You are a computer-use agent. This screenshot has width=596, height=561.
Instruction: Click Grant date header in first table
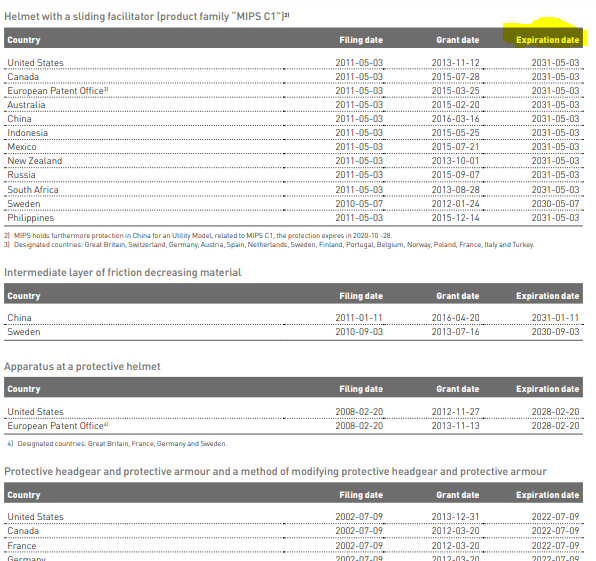click(458, 40)
